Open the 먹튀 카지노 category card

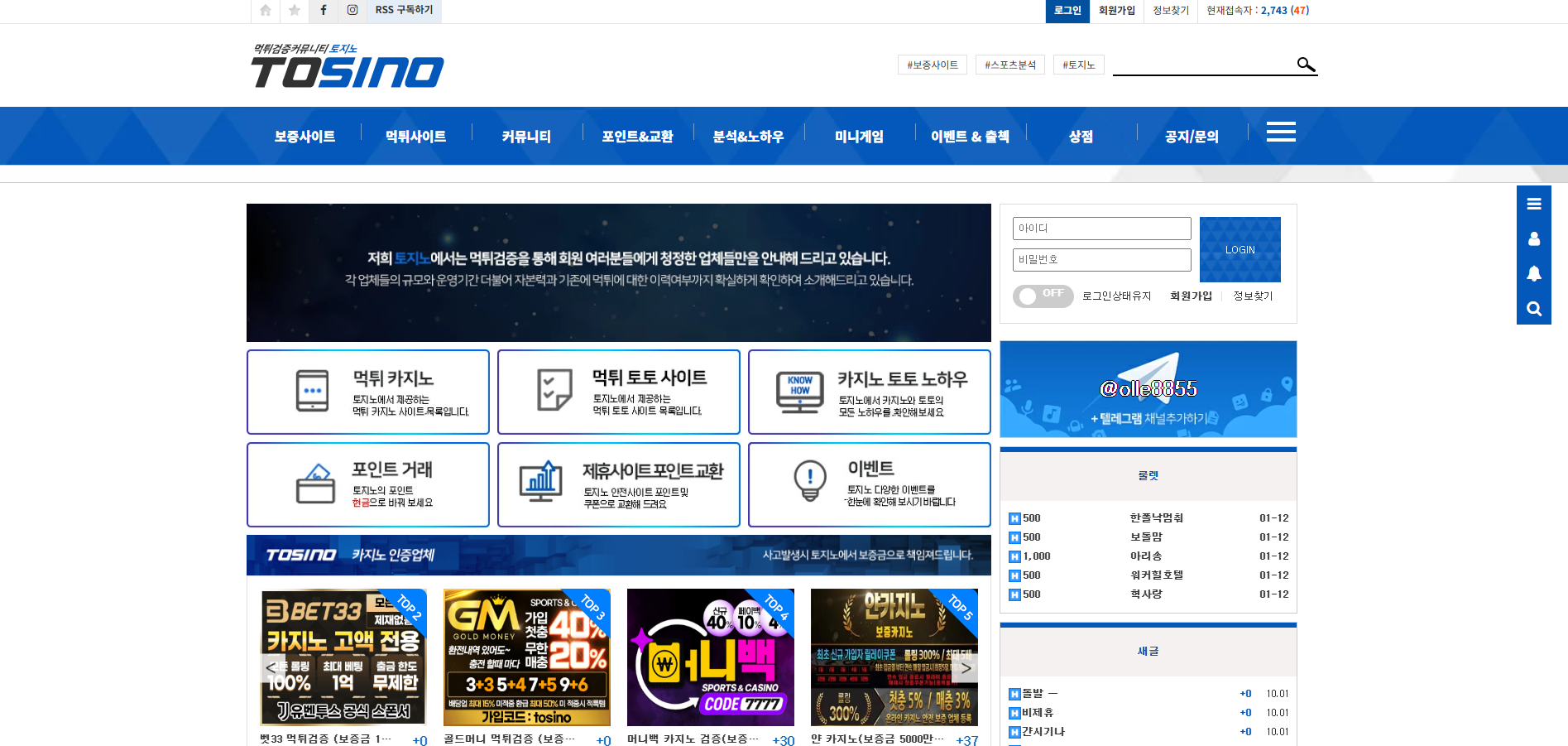coord(368,392)
